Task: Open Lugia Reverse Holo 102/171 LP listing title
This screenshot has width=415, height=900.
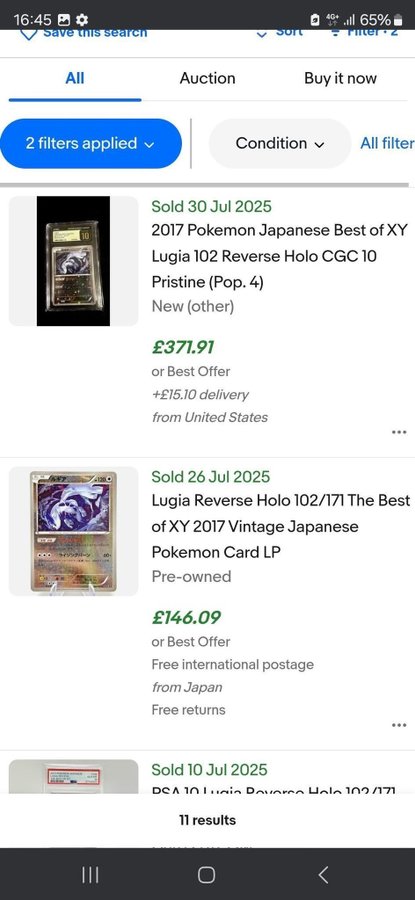Action: [x=281, y=526]
